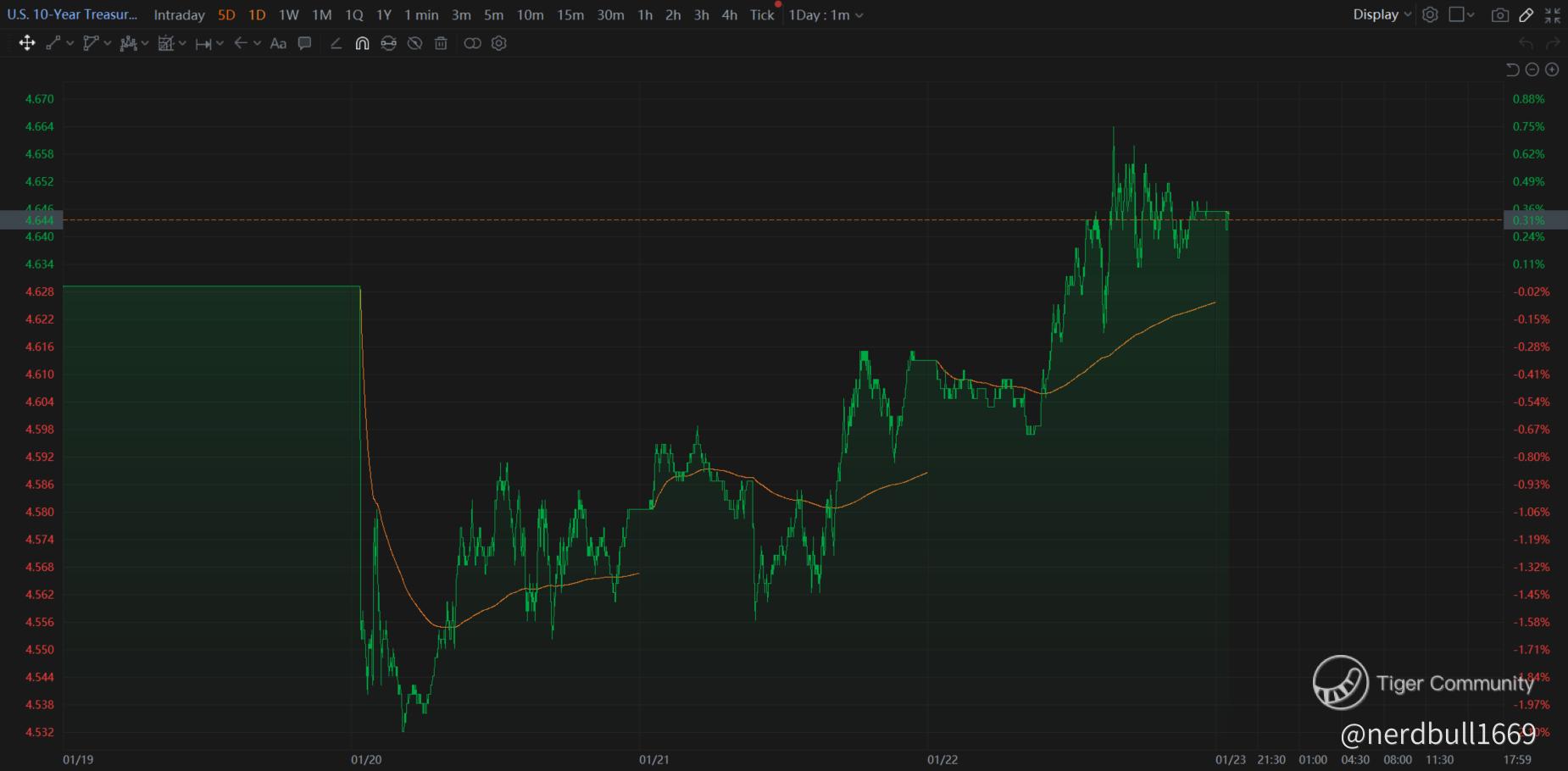This screenshot has height=771, width=1568.
Task: Switch to the 1W timeframe tab
Action: tap(289, 14)
